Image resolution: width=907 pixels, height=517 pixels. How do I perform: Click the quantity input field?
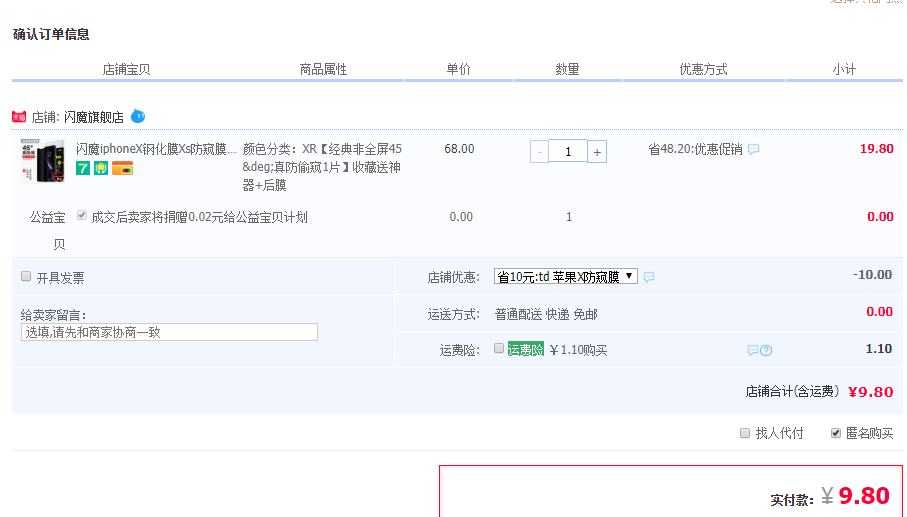coord(568,152)
